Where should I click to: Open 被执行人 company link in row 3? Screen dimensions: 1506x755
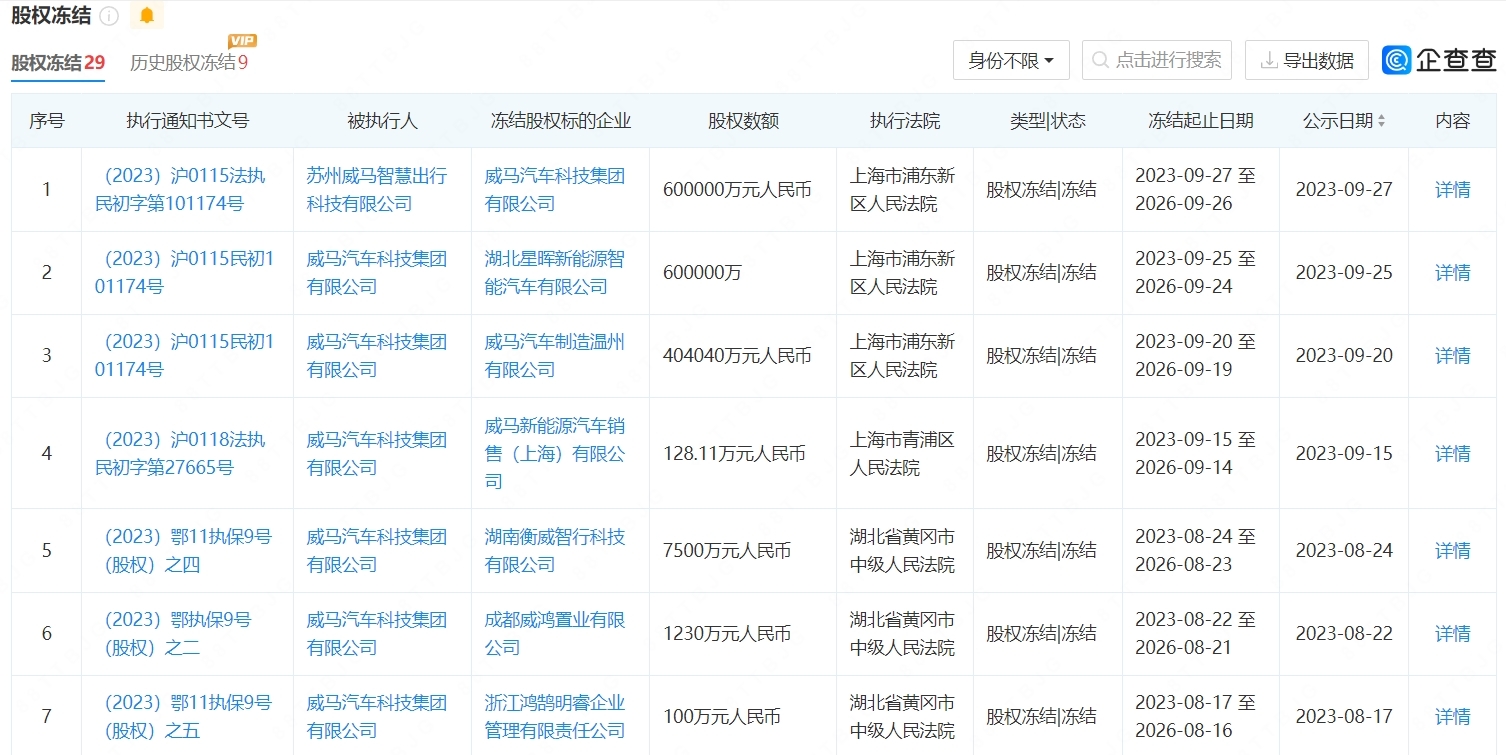click(x=376, y=356)
